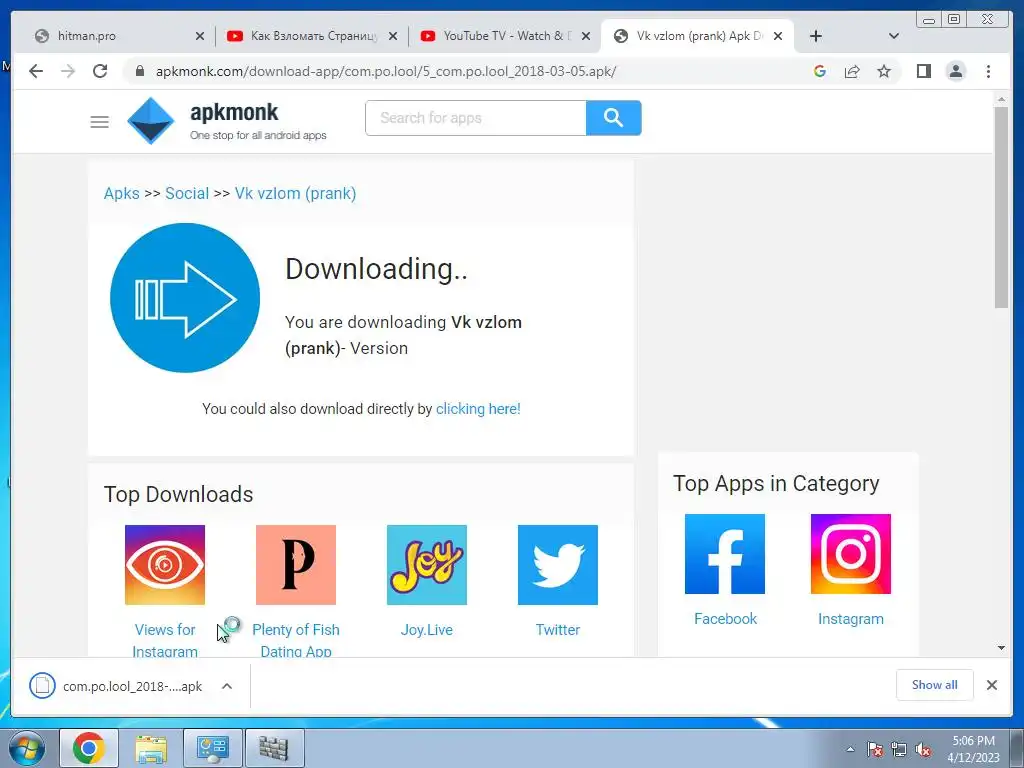The height and width of the screenshot is (768, 1024).
Task: Open Plenty of Fish app icon
Action: (x=296, y=565)
